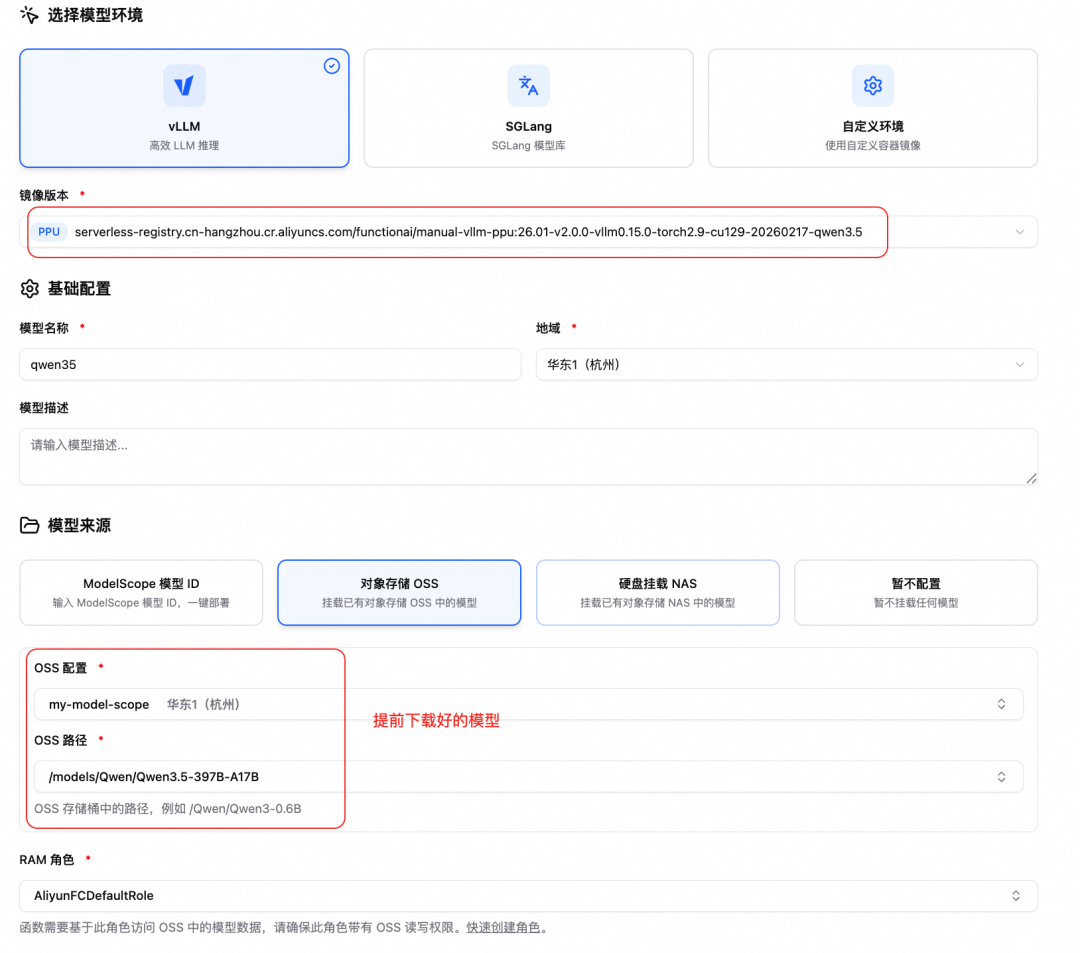Expand the 地域 region dropdown
The height and width of the screenshot is (953, 1080).
click(x=1018, y=364)
